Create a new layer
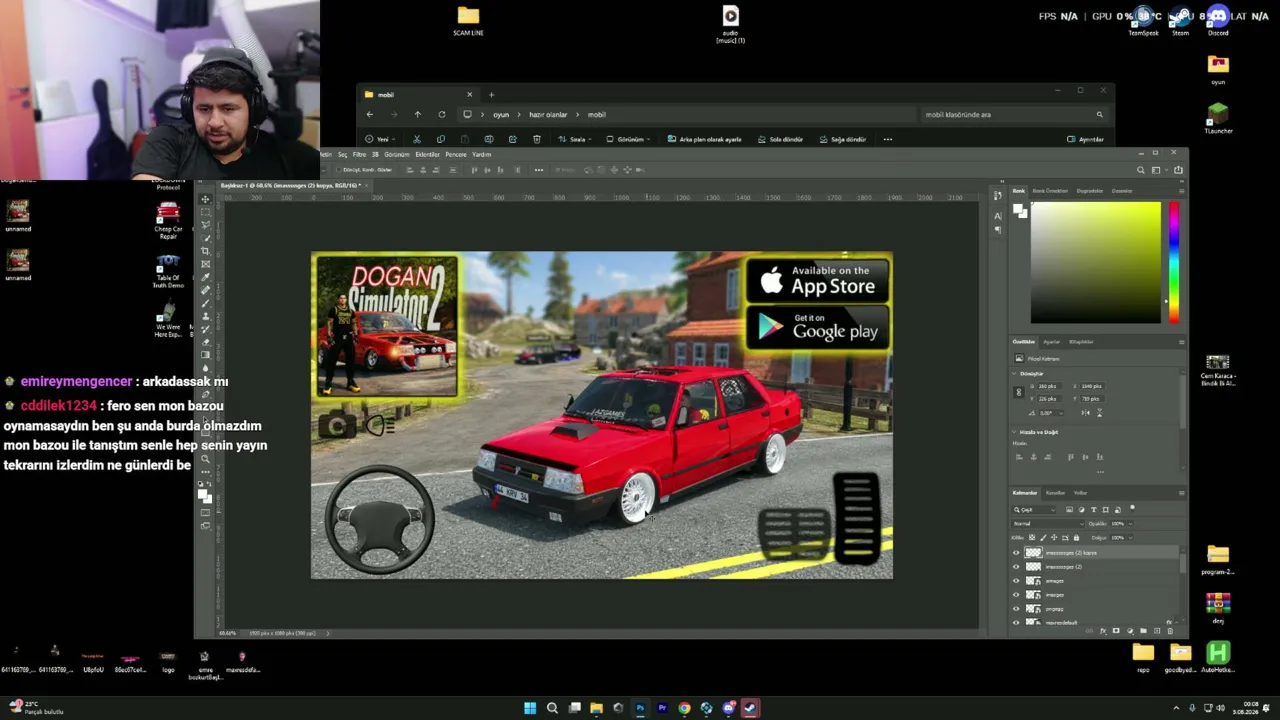The width and height of the screenshot is (1280, 720). tap(1157, 631)
